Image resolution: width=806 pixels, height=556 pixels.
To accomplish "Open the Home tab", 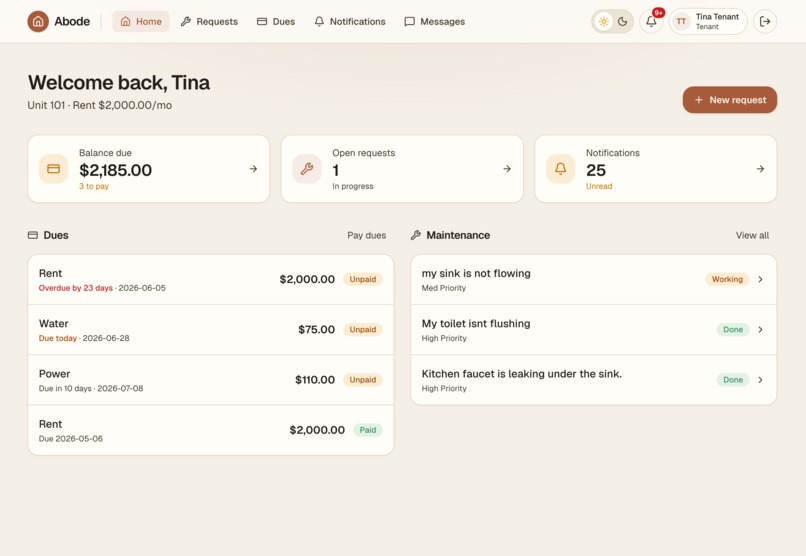I will [141, 22].
